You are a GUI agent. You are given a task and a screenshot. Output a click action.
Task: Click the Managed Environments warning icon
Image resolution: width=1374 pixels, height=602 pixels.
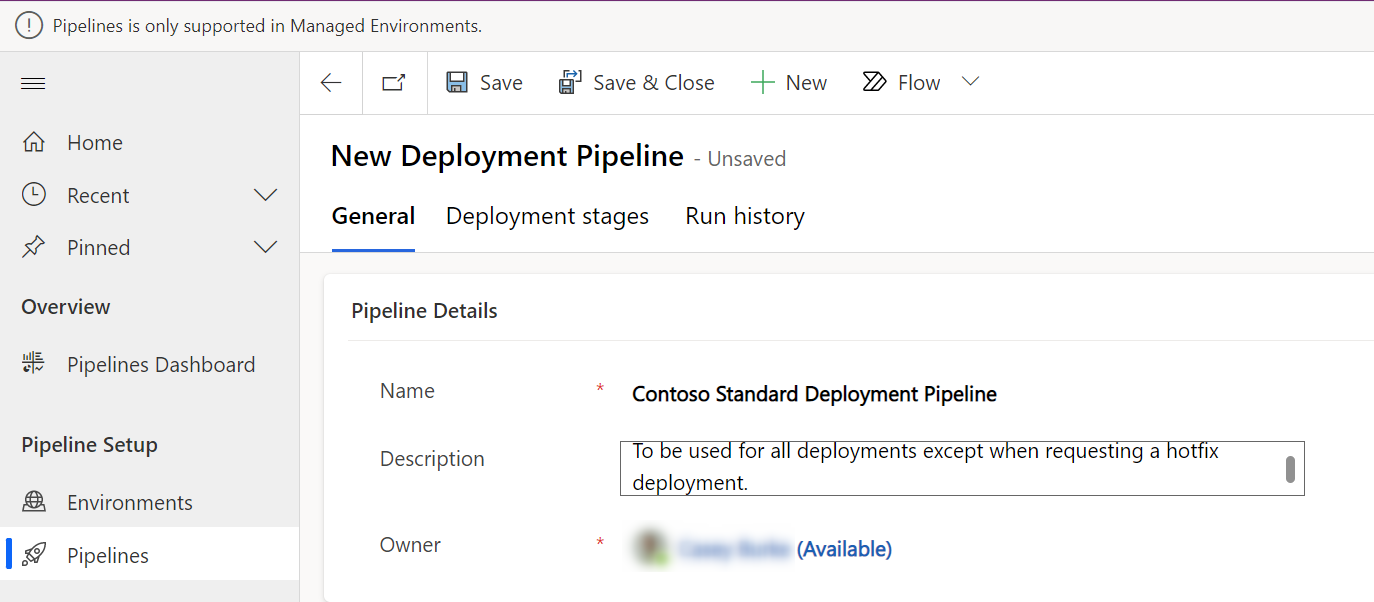tap(28, 25)
